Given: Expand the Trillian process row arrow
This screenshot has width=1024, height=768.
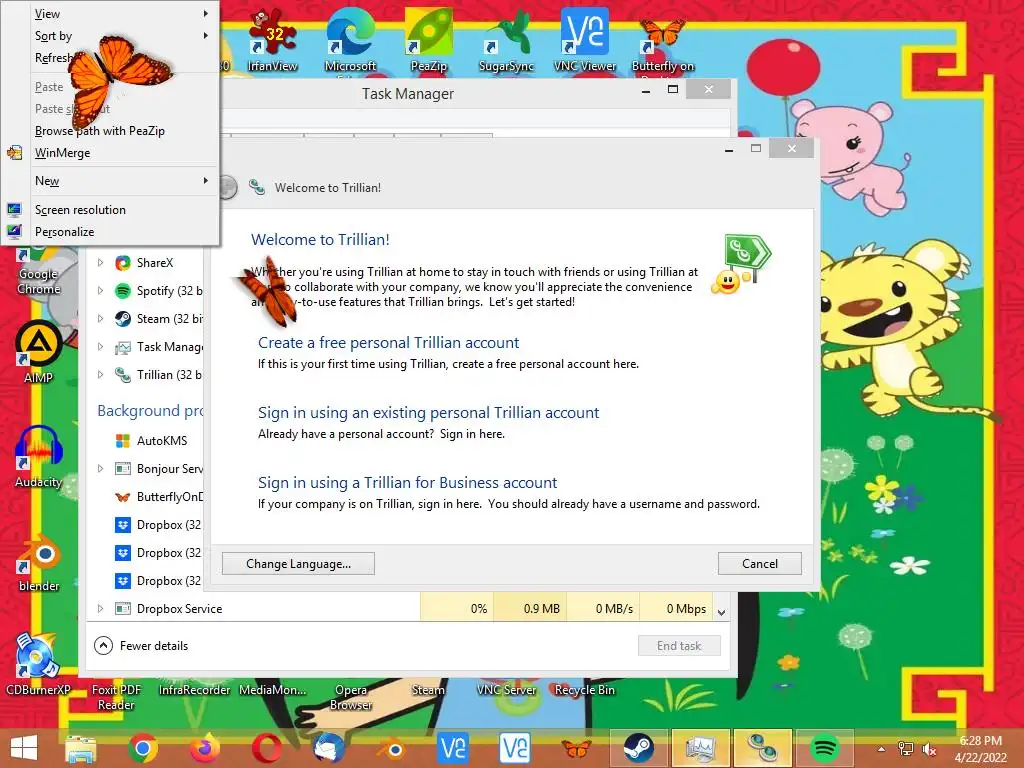Looking at the screenshot, I should [x=101, y=375].
